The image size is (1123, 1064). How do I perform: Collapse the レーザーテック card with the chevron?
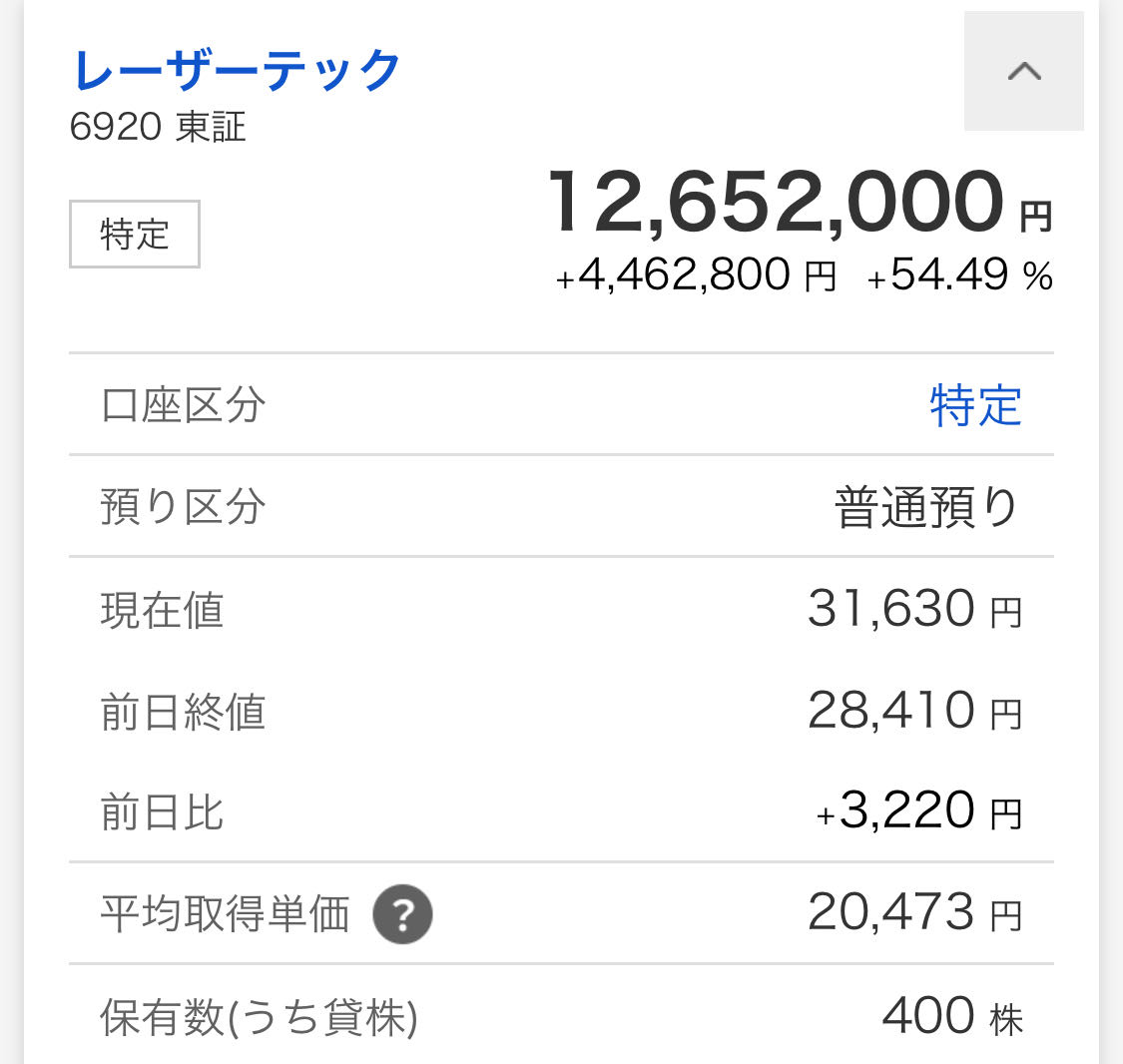pyautogui.click(x=1024, y=72)
